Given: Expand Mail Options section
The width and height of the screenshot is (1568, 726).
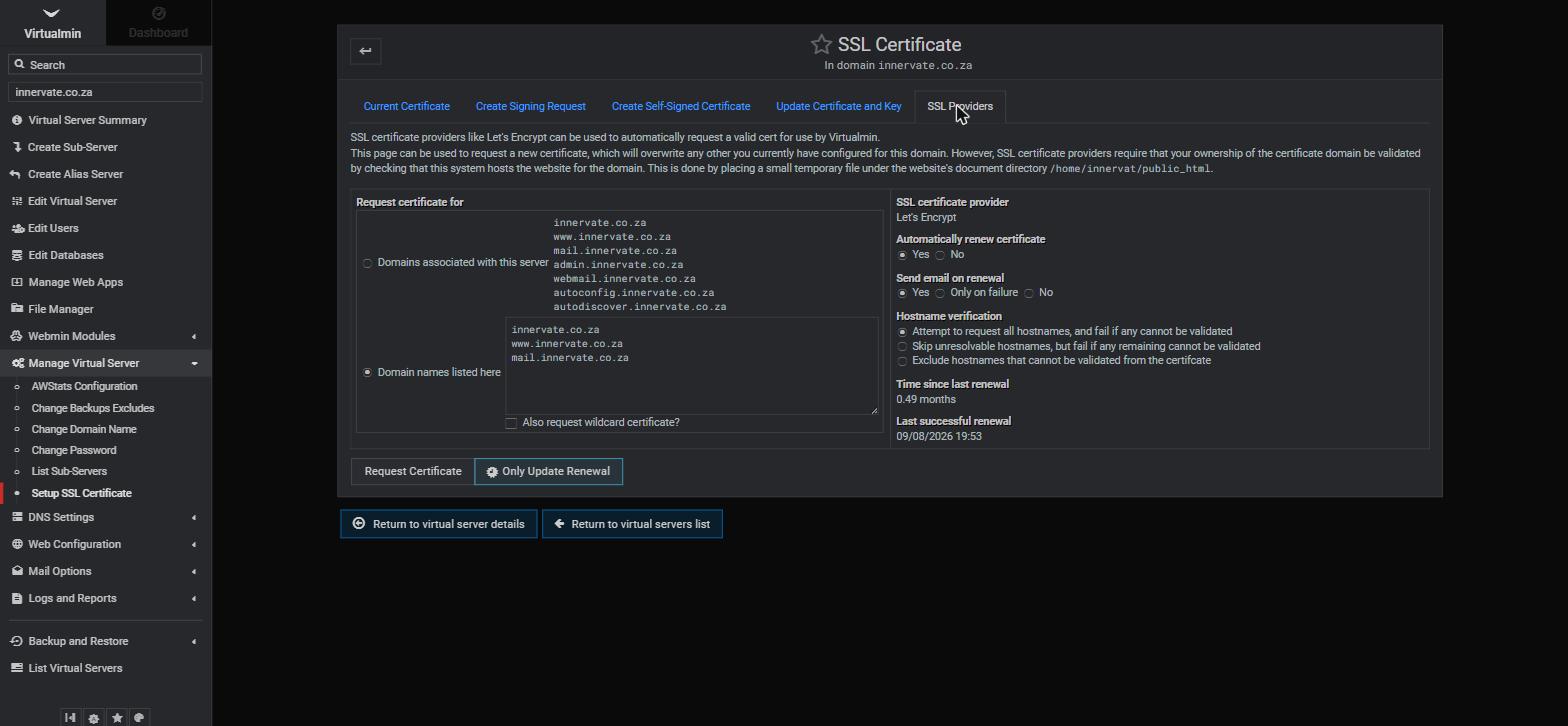Looking at the screenshot, I should click(x=105, y=571).
